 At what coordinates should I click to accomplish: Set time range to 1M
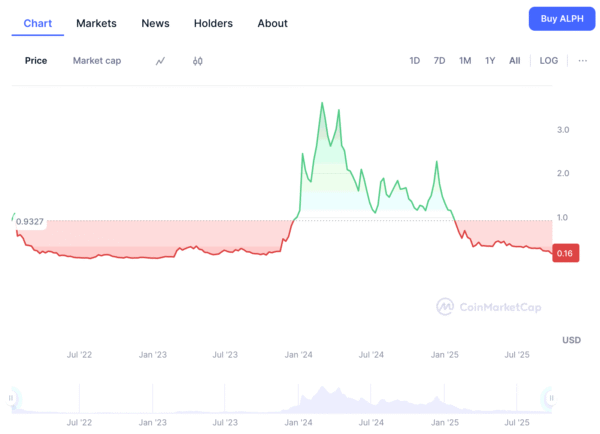pos(465,60)
